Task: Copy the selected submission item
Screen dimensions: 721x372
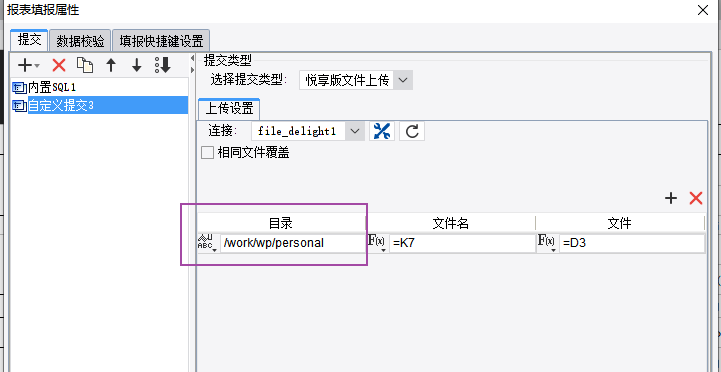Action: pyautogui.click(x=85, y=65)
